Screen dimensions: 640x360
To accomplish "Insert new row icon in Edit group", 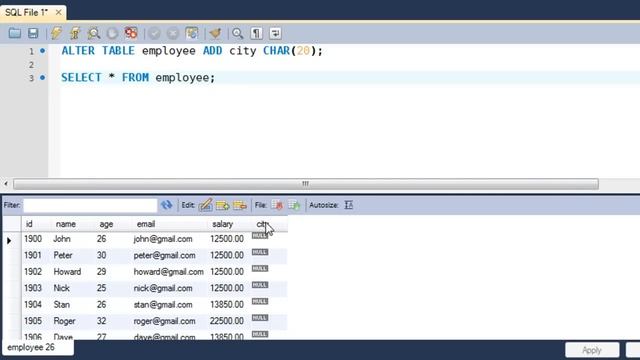I will (x=223, y=205).
